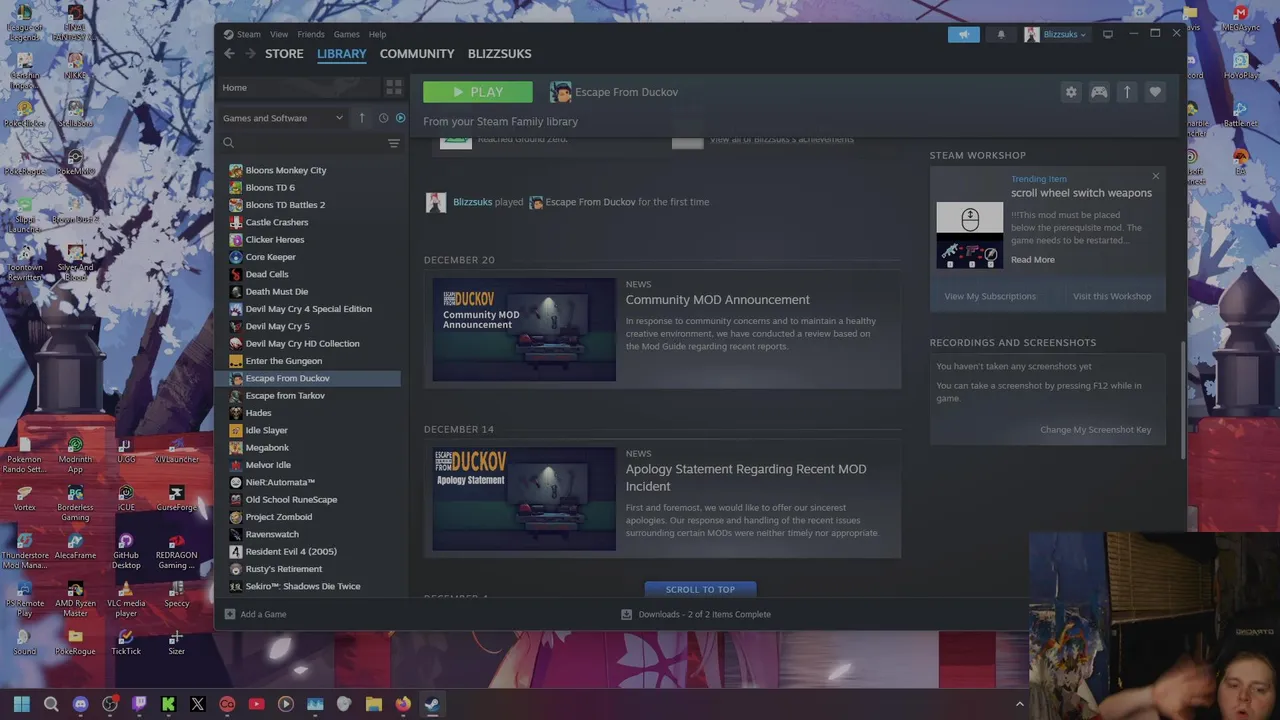Click the library search field

pos(303,143)
